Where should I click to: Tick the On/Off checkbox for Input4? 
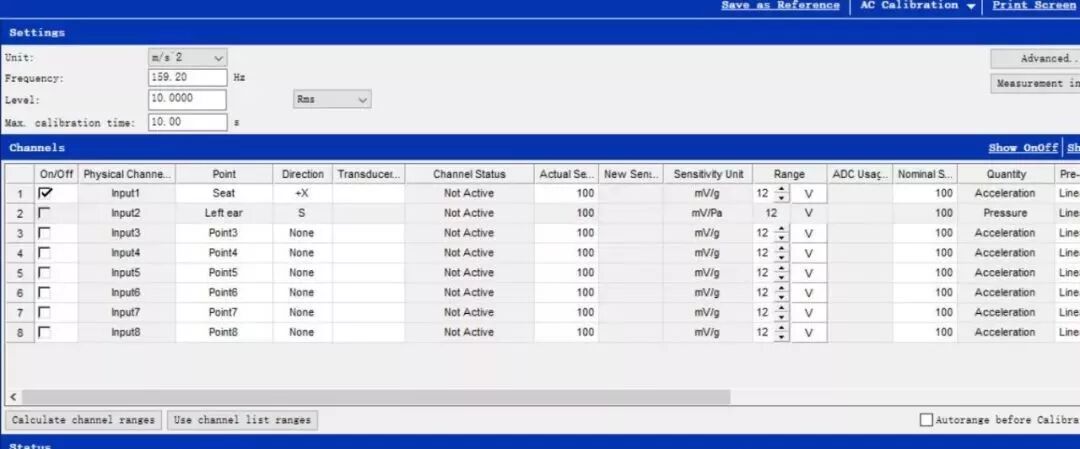tap(45, 253)
